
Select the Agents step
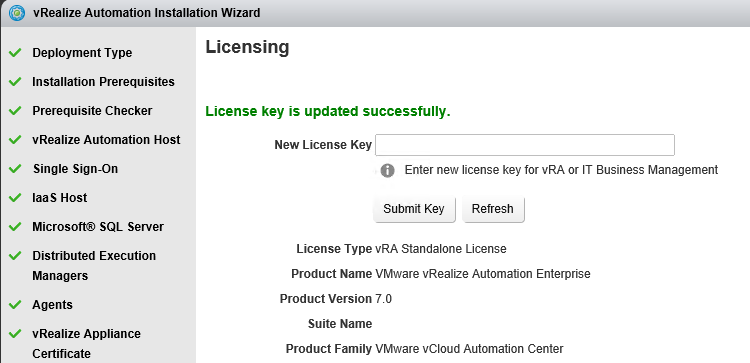[53, 305]
